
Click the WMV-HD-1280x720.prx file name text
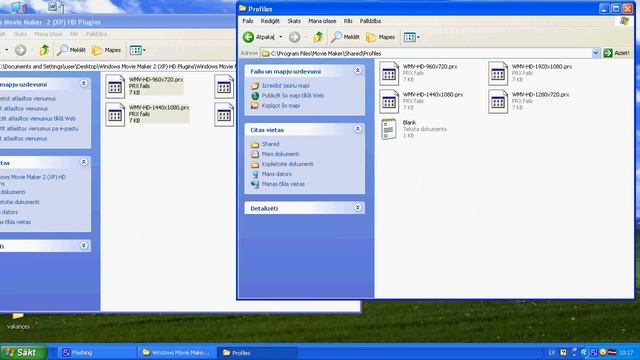point(540,94)
